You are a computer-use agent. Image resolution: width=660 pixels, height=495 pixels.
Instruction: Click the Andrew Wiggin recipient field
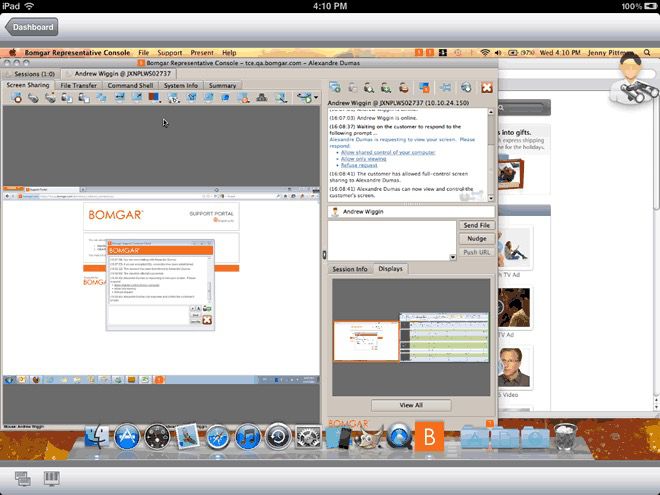(x=411, y=212)
